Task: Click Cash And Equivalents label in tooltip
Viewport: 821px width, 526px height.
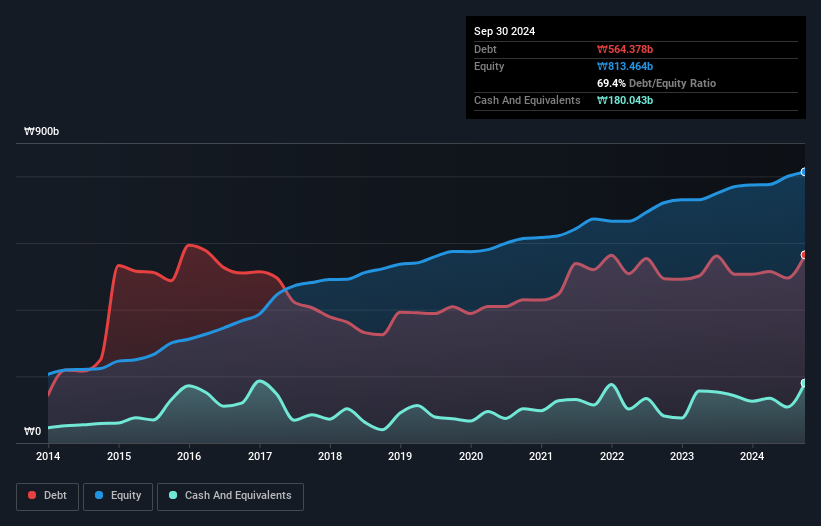Action: (527, 100)
